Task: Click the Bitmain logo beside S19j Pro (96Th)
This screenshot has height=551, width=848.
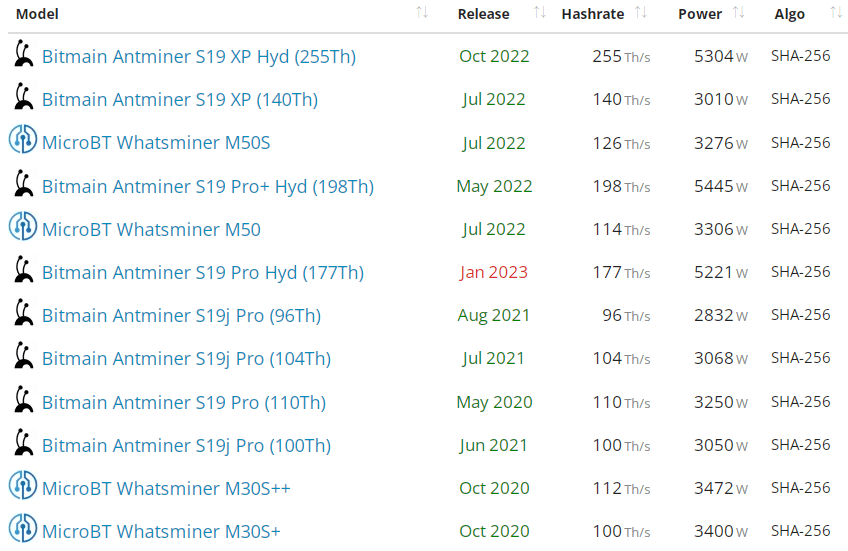Action: [23, 312]
